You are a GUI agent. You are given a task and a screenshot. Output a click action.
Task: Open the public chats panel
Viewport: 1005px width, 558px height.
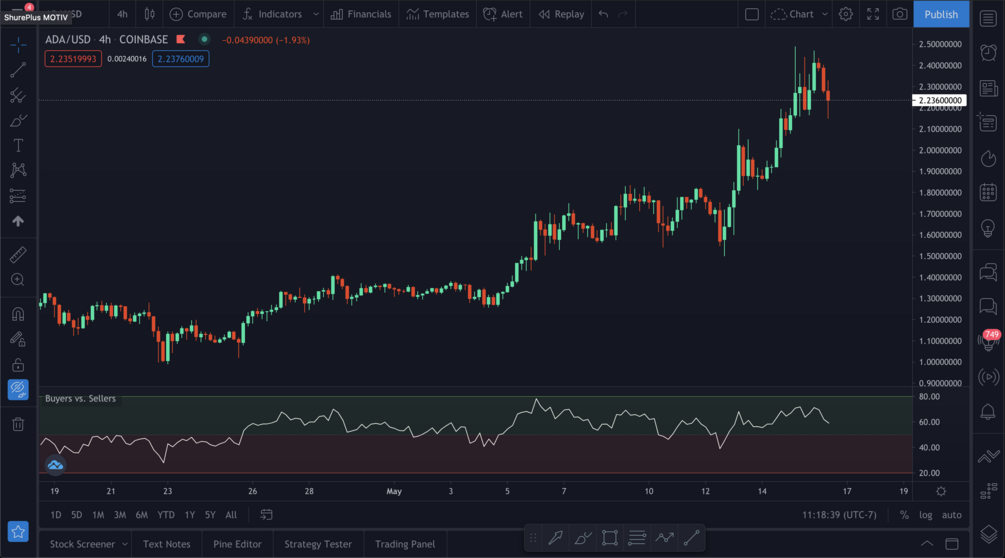click(x=988, y=272)
